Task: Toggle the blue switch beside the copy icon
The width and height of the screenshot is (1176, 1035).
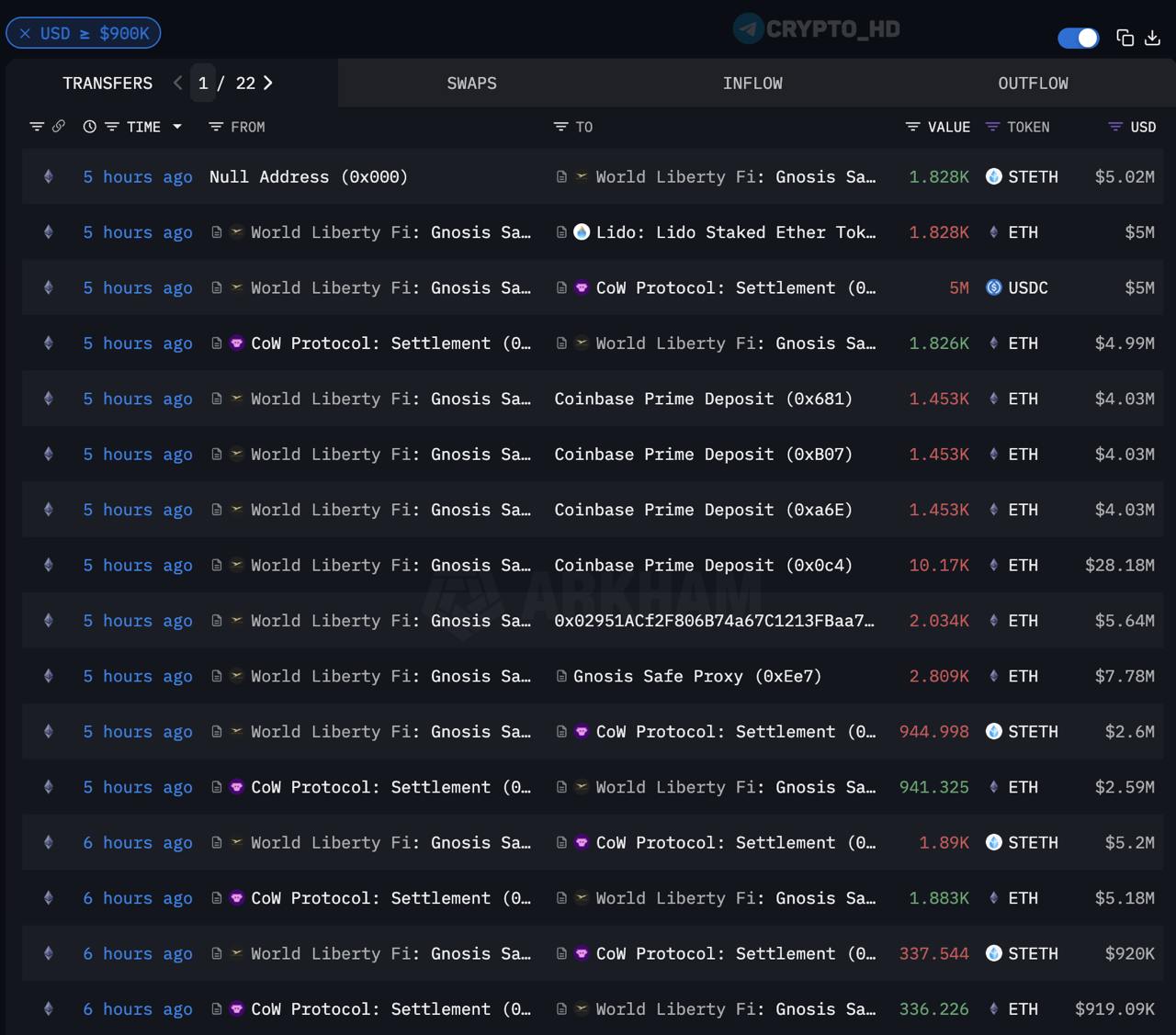Action: 1079,38
